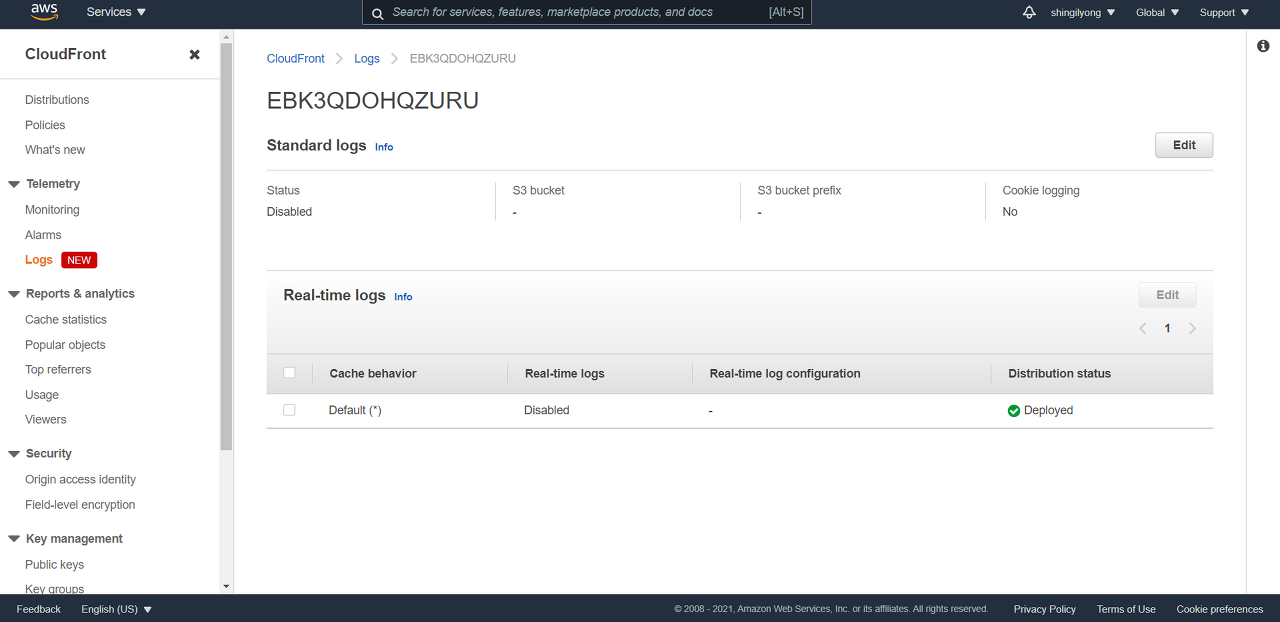1280x622 pixels.
Task: Open the shingilyong account dropdown
Action: tap(1083, 12)
